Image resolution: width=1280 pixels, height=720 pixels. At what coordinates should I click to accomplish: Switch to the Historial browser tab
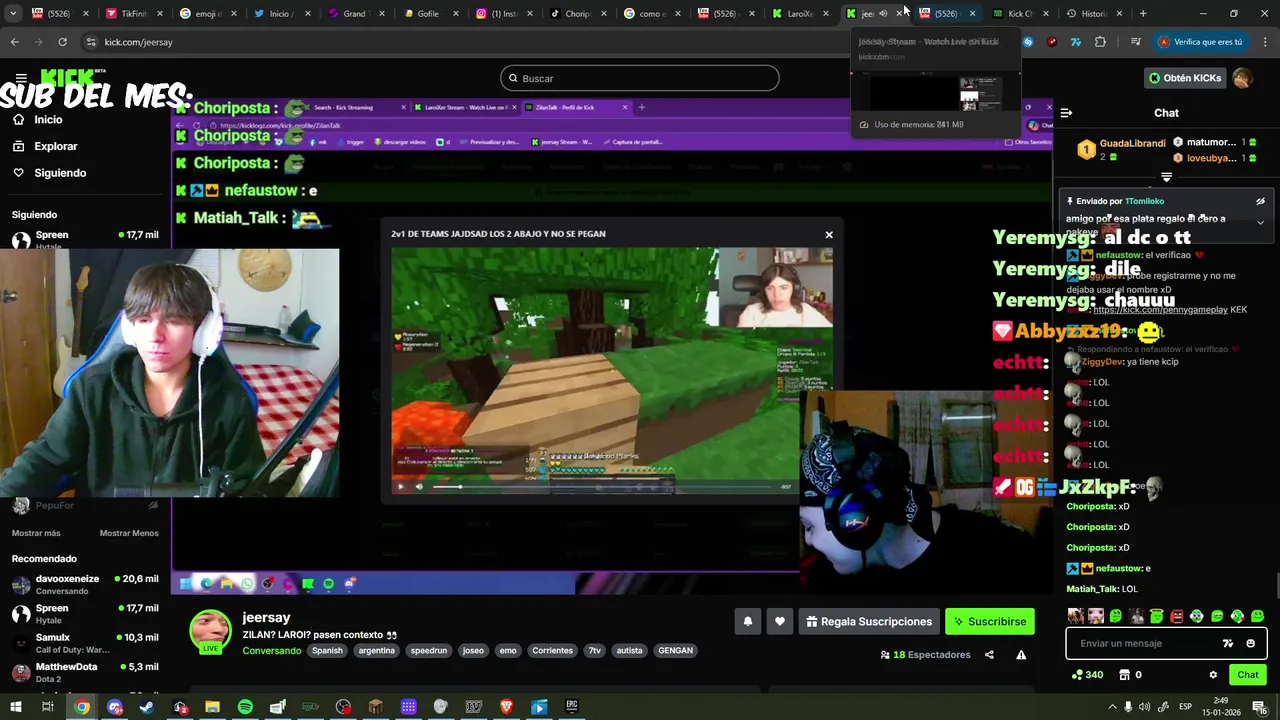pyautogui.click(x=1093, y=13)
